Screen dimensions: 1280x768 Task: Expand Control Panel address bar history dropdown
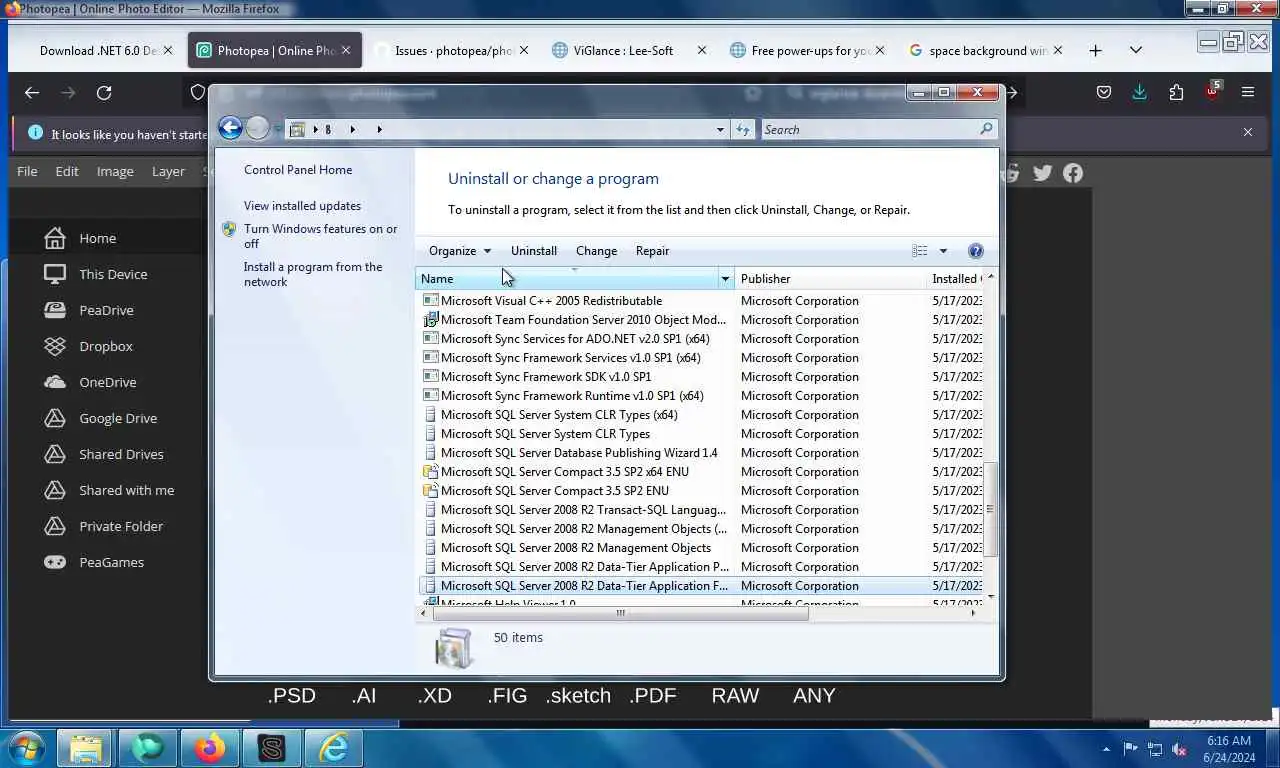[720, 129]
